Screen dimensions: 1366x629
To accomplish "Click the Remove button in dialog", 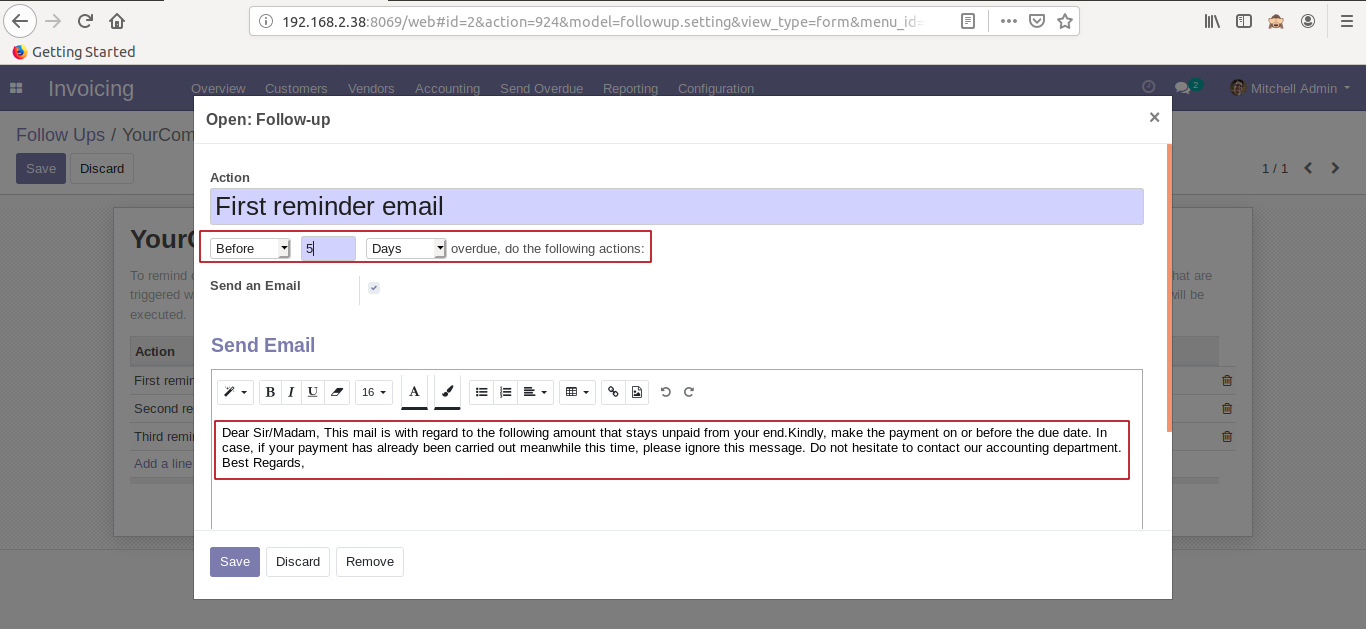I will pyautogui.click(x=370, y=562).
